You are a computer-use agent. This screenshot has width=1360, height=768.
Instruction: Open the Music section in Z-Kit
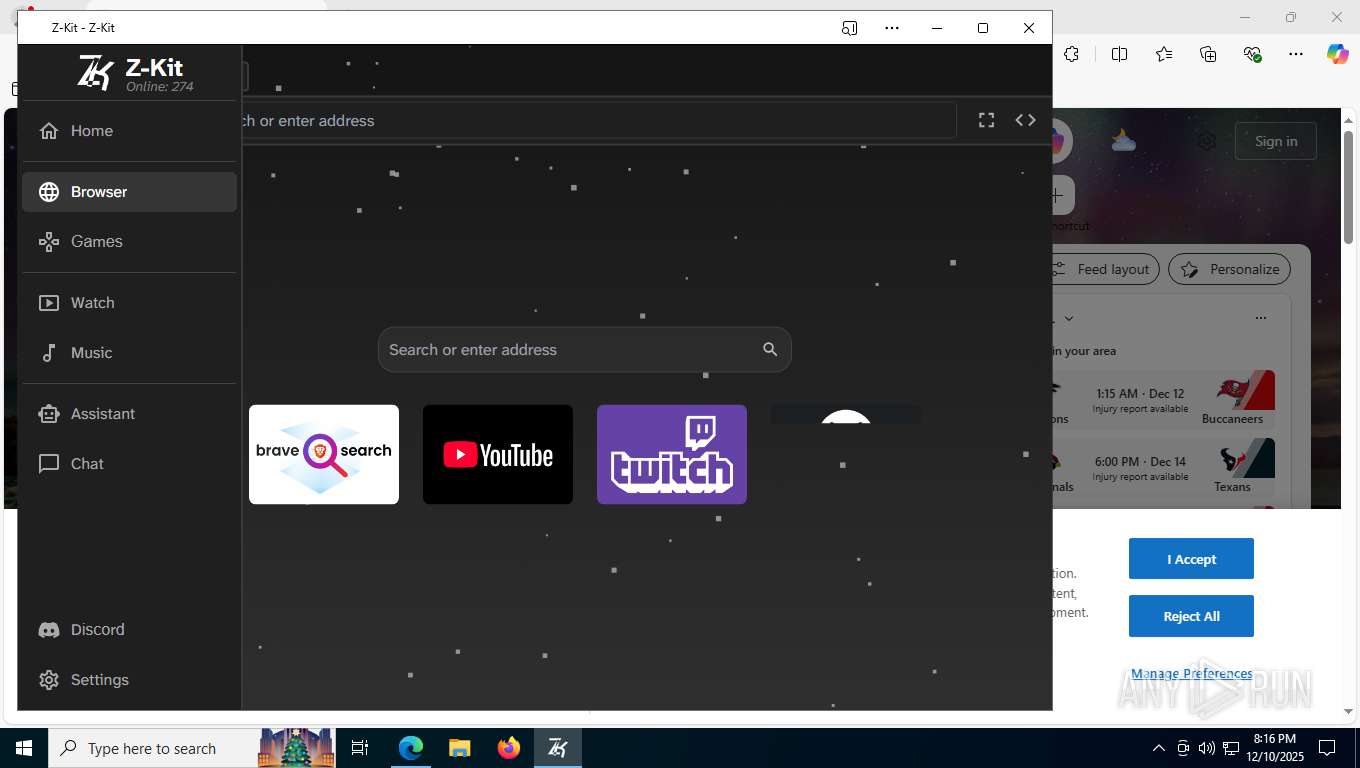129,353
